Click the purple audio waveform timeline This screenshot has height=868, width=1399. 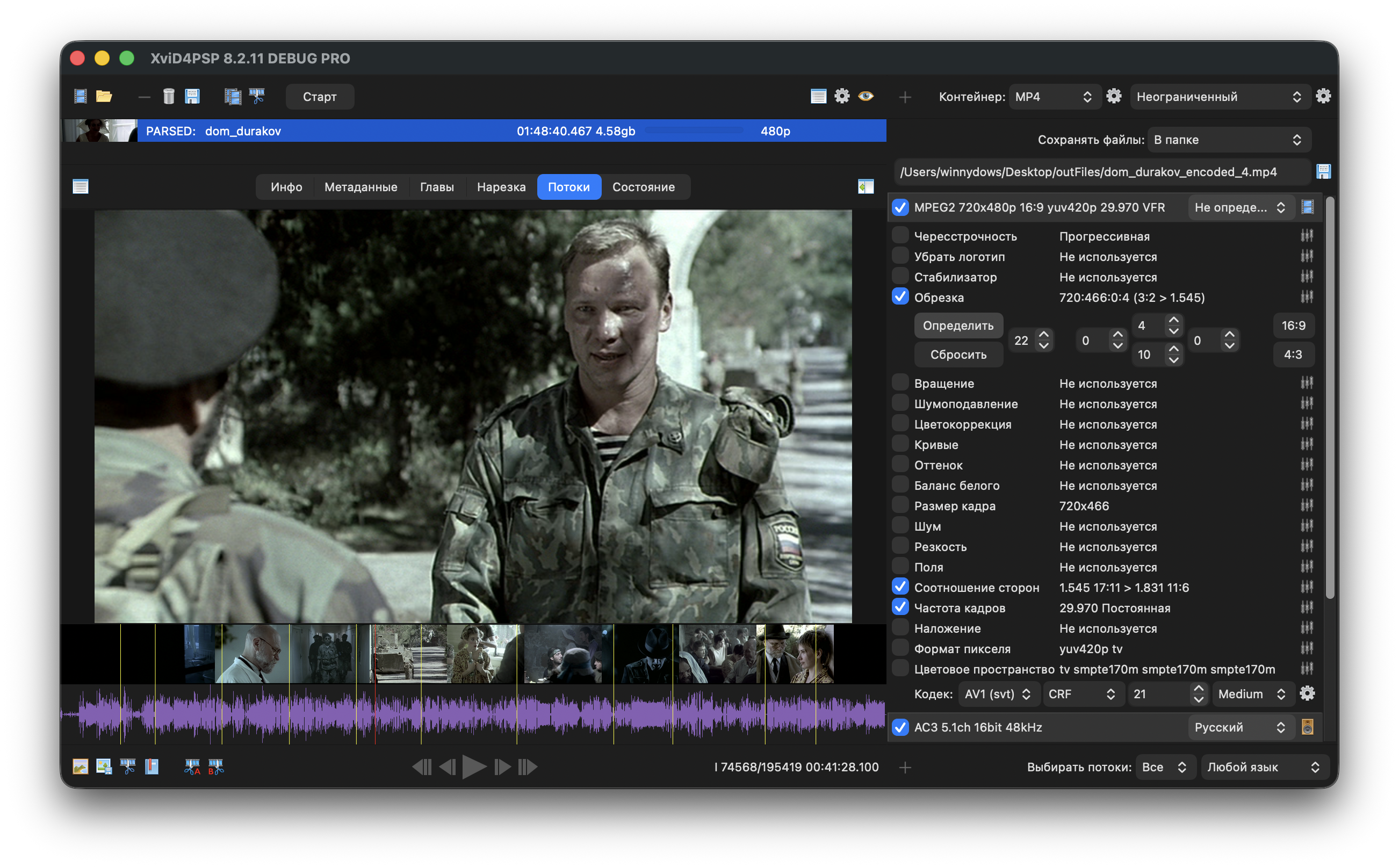(x=473, y=713)
